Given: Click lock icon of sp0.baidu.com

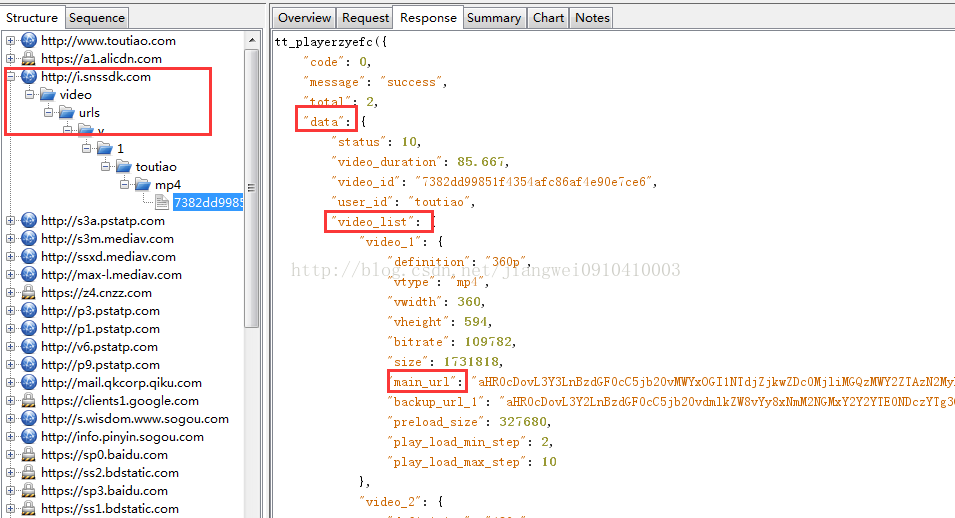Looking at the screenshot, I should click(x=29, y=455).
